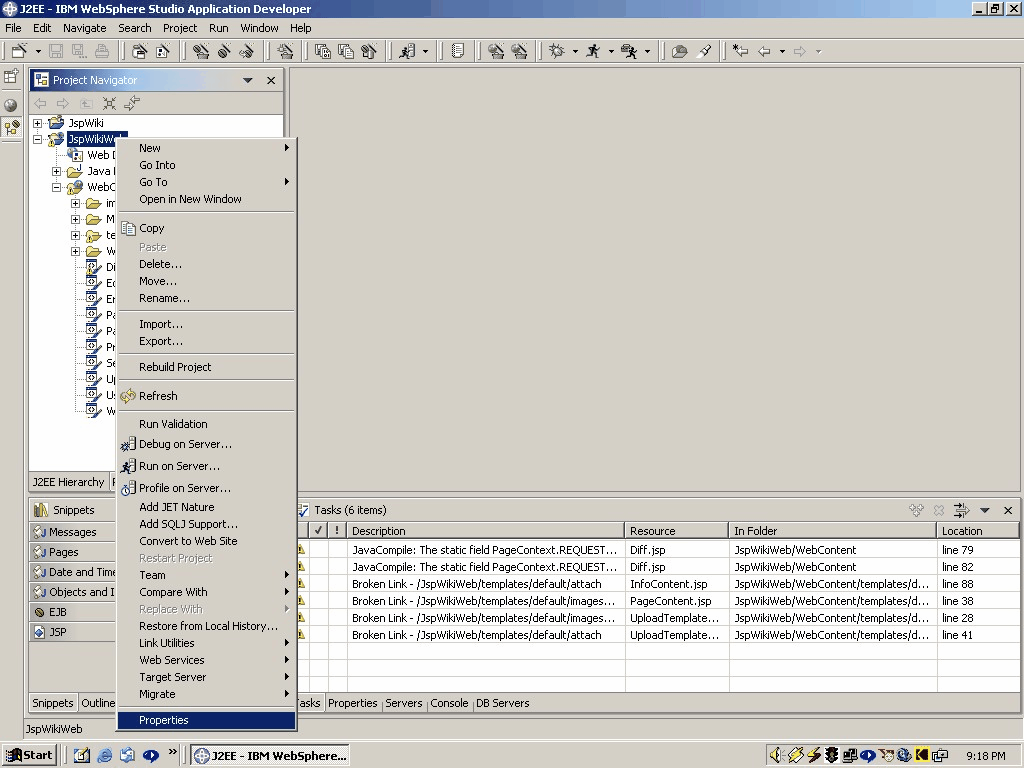Screen dimensions: 1024x768
Task: Click Open a Perspective icon in left bar
Action: pos(11,76)
